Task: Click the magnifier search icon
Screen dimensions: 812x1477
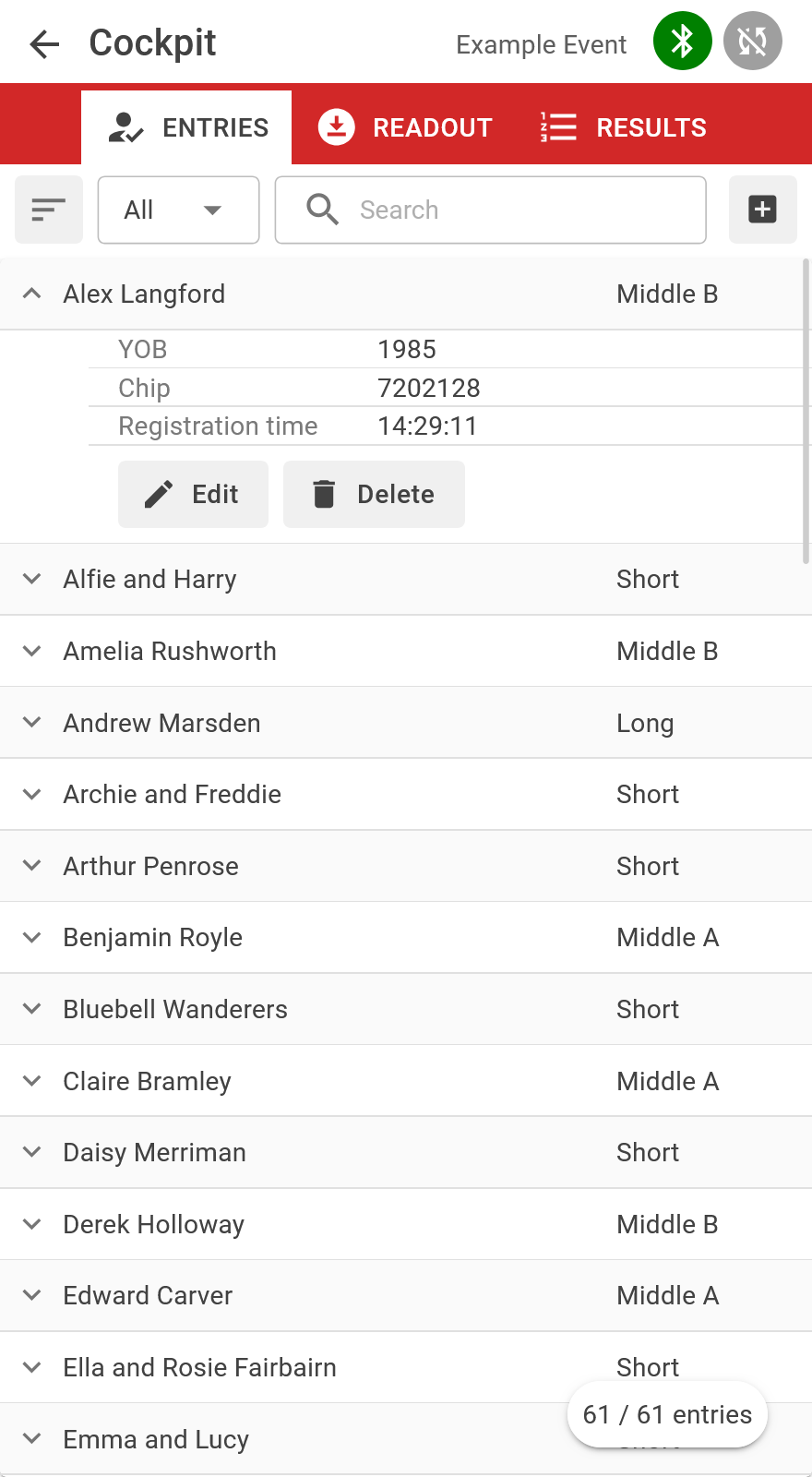Action: 322,210
